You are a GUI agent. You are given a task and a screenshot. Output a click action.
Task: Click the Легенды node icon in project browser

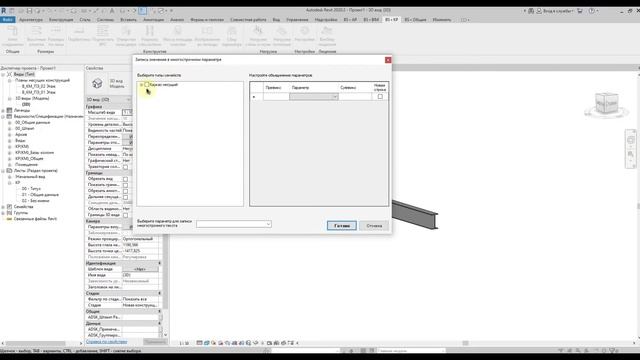point(9,110)
